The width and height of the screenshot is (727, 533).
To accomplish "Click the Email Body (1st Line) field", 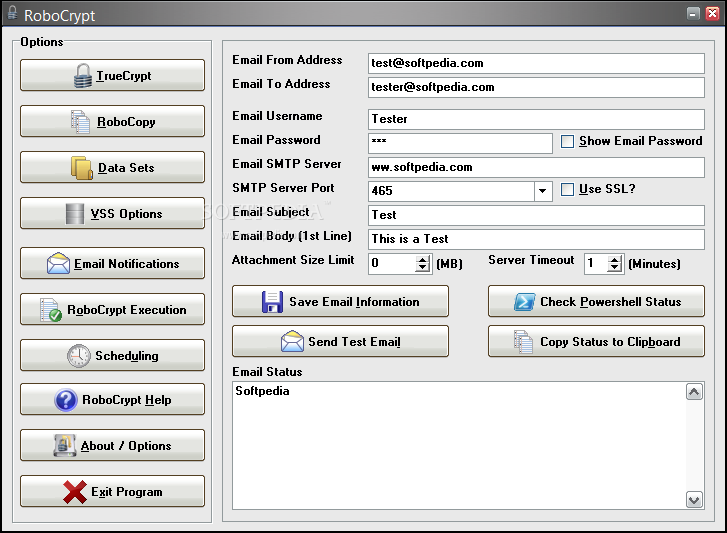I will (536, 239).
